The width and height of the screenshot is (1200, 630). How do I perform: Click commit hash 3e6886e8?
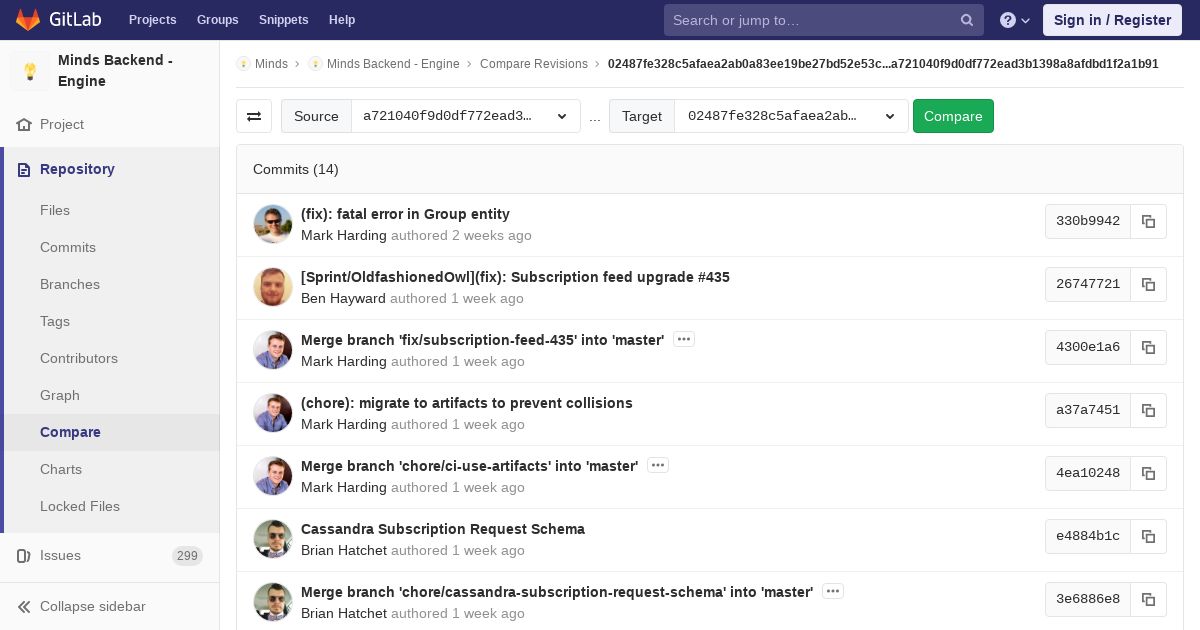coord(1088,599)
